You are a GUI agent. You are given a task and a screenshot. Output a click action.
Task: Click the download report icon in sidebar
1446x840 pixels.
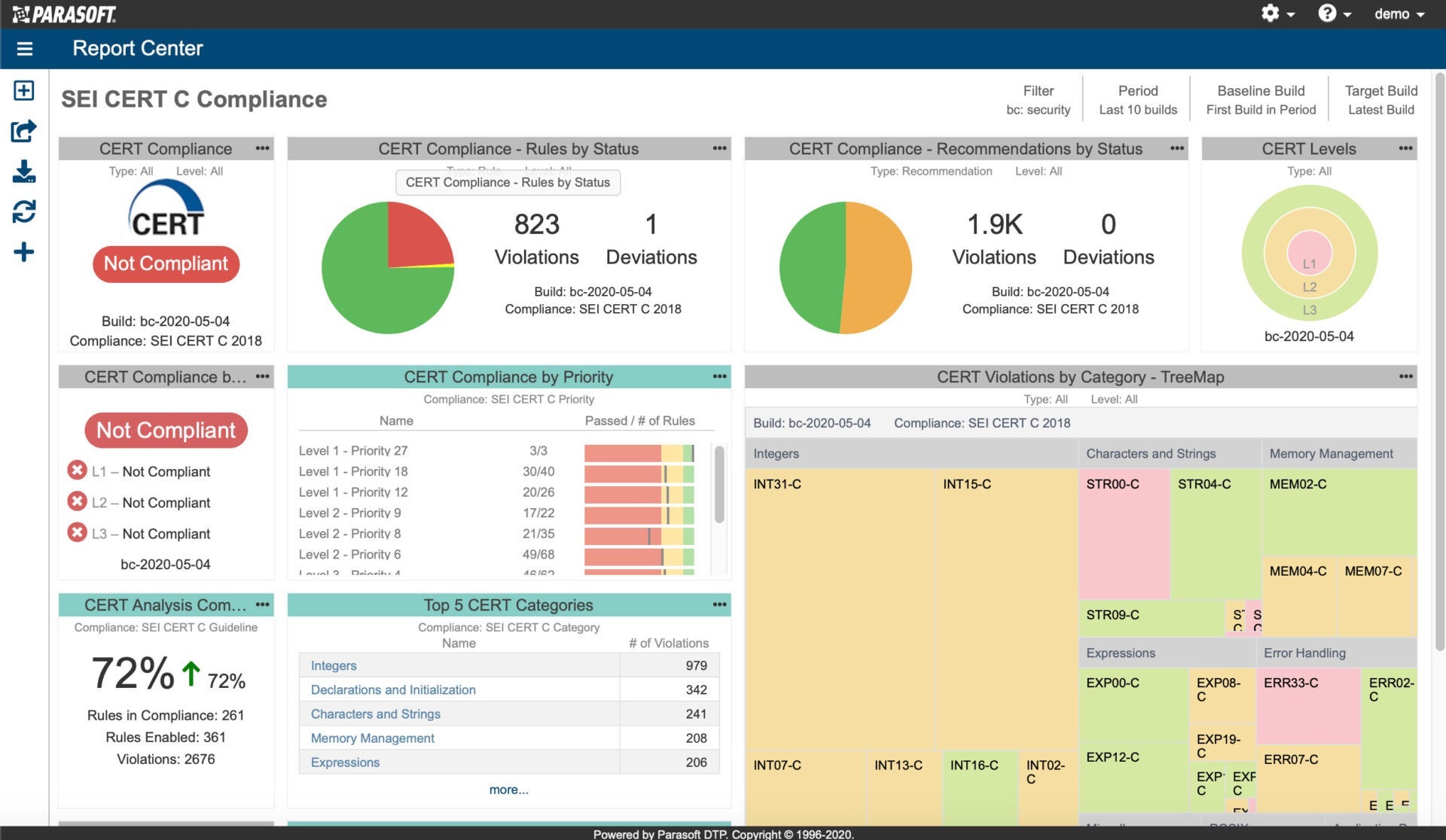[23, 172]
